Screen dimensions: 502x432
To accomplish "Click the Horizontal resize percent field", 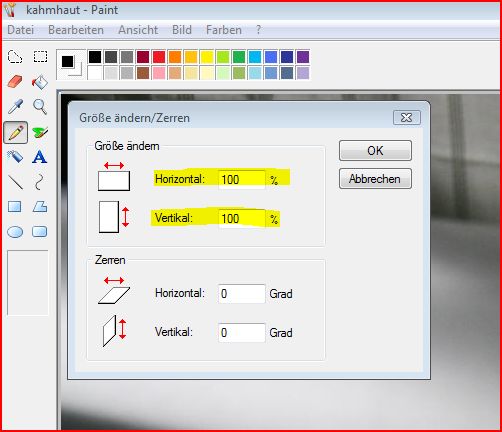I will click(242, 180).
